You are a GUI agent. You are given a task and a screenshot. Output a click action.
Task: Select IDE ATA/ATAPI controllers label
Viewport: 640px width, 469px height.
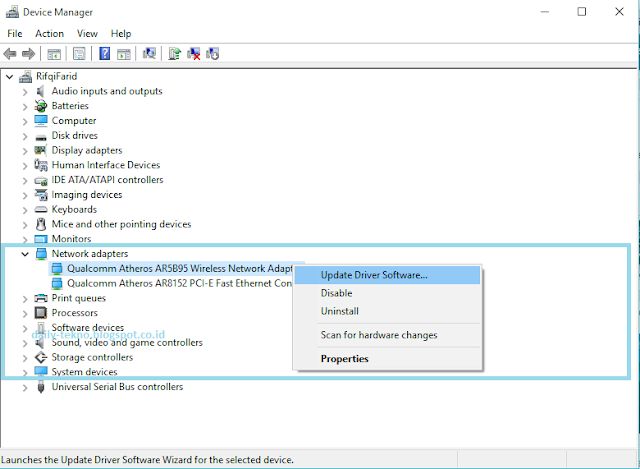point(107,180)
